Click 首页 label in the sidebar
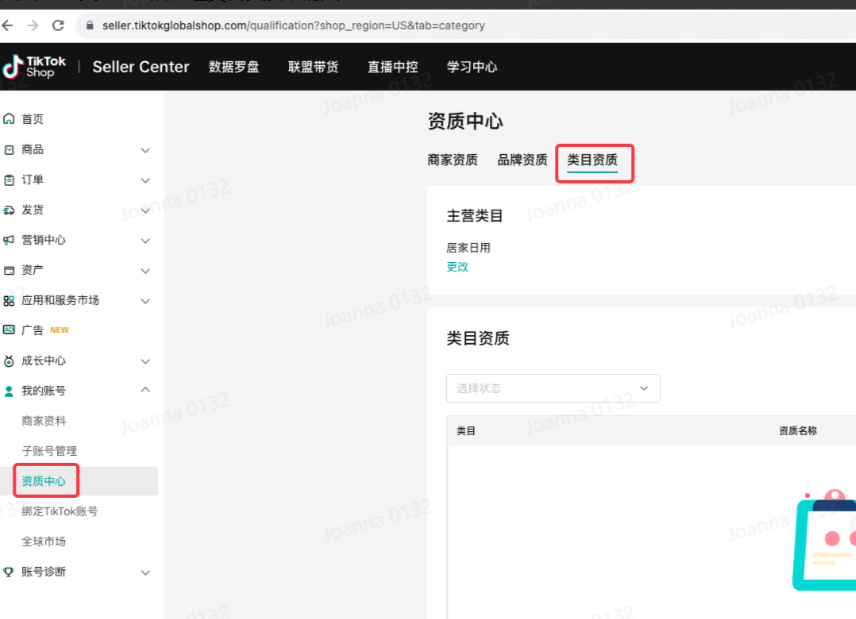The width and height of the screenshot is (856, 619). click(x=32, y=119)
